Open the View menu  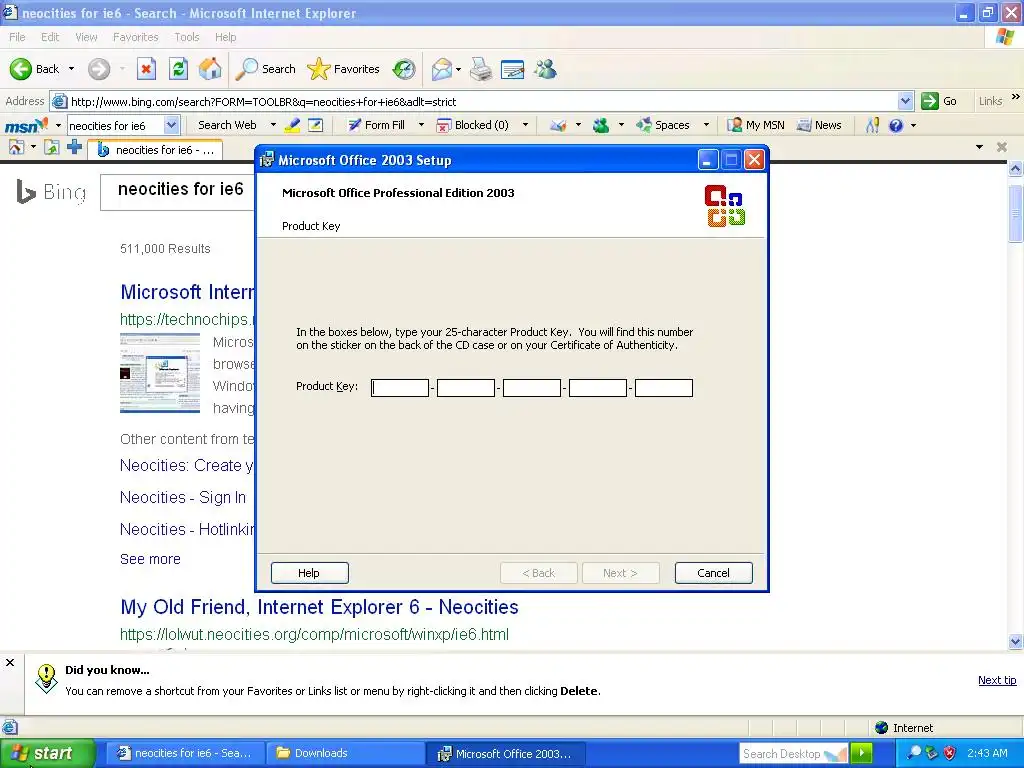pos(86,37)
